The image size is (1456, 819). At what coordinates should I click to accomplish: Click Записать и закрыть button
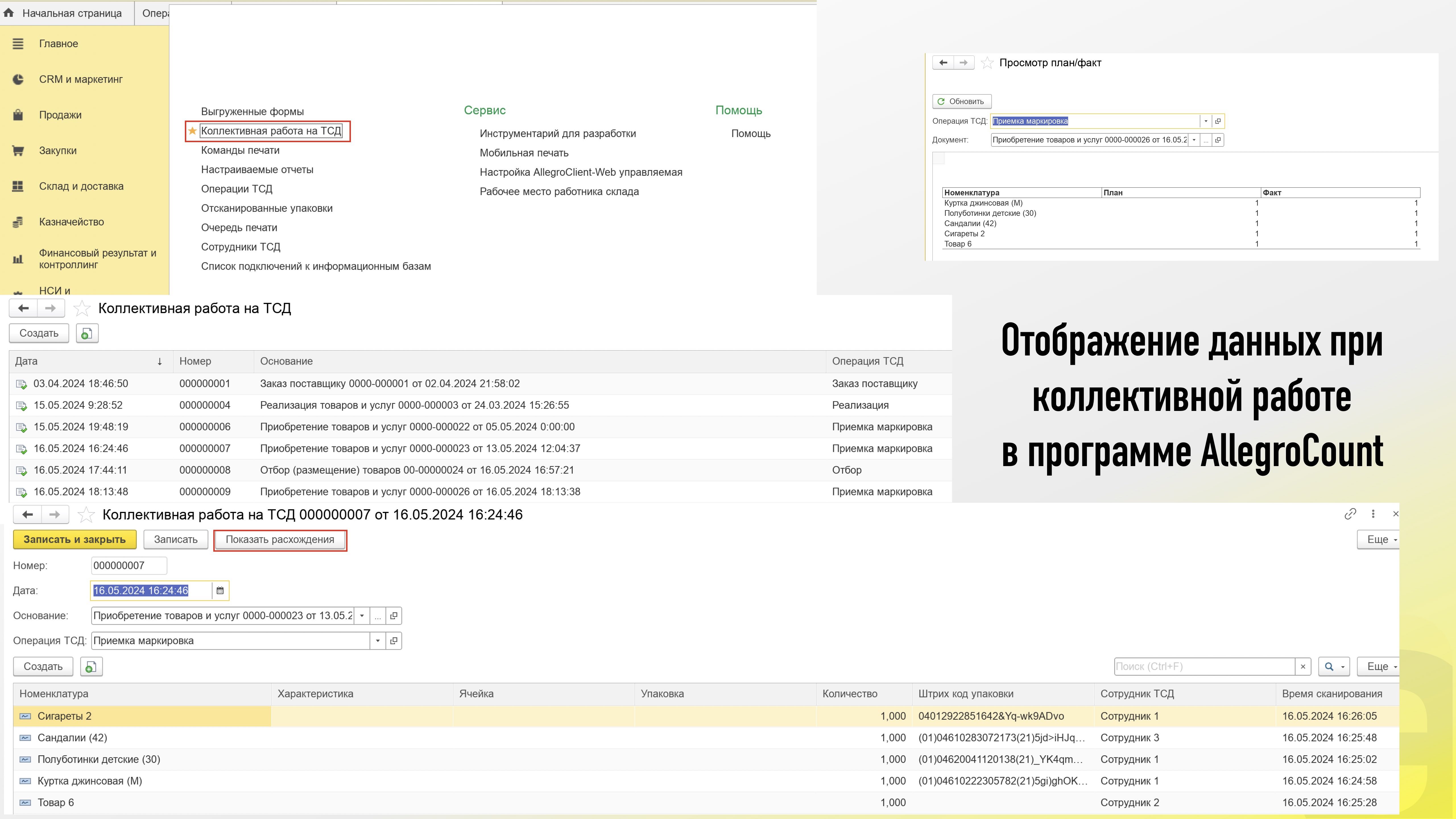[x=75, y=540]
